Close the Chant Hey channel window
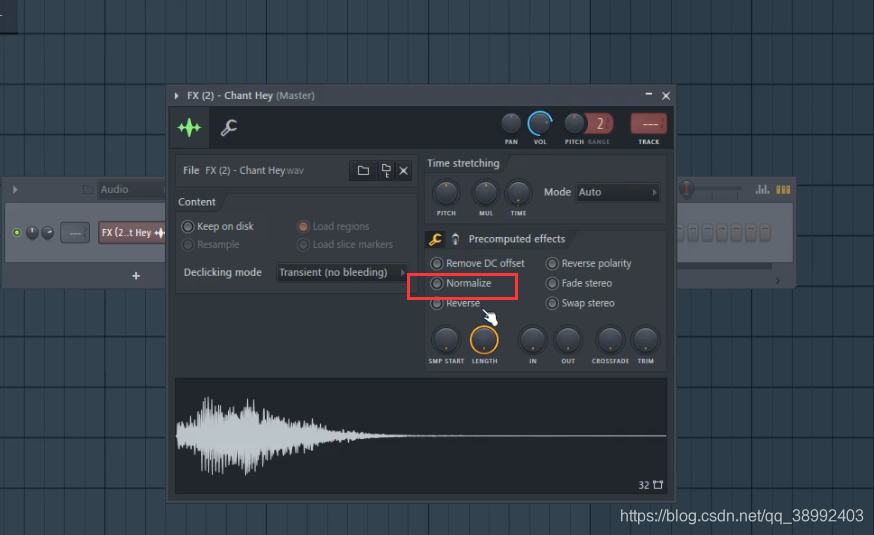 (x=666, y=96)
